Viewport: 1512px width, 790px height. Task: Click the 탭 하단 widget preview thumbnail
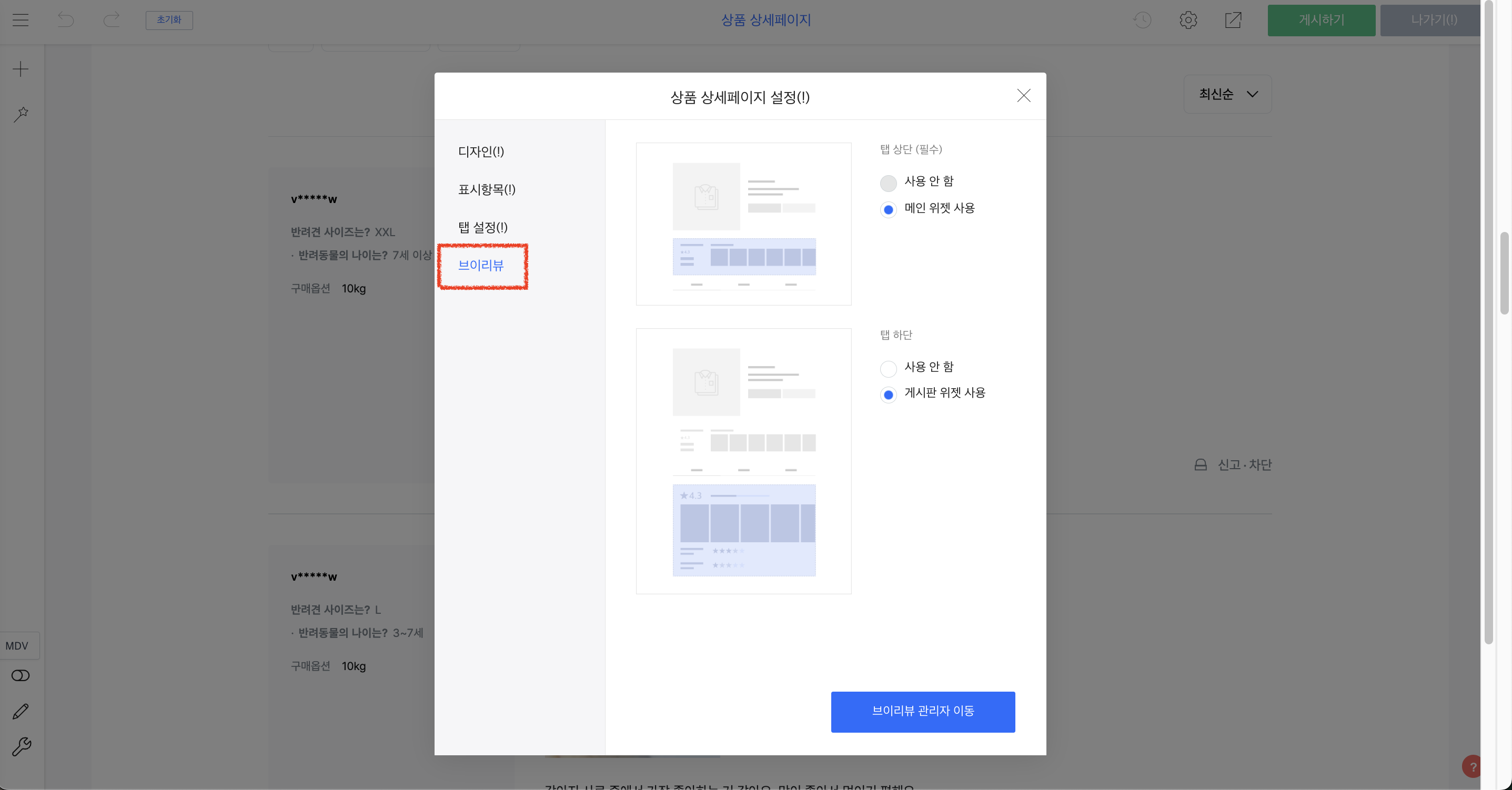[x=744, y=461]
